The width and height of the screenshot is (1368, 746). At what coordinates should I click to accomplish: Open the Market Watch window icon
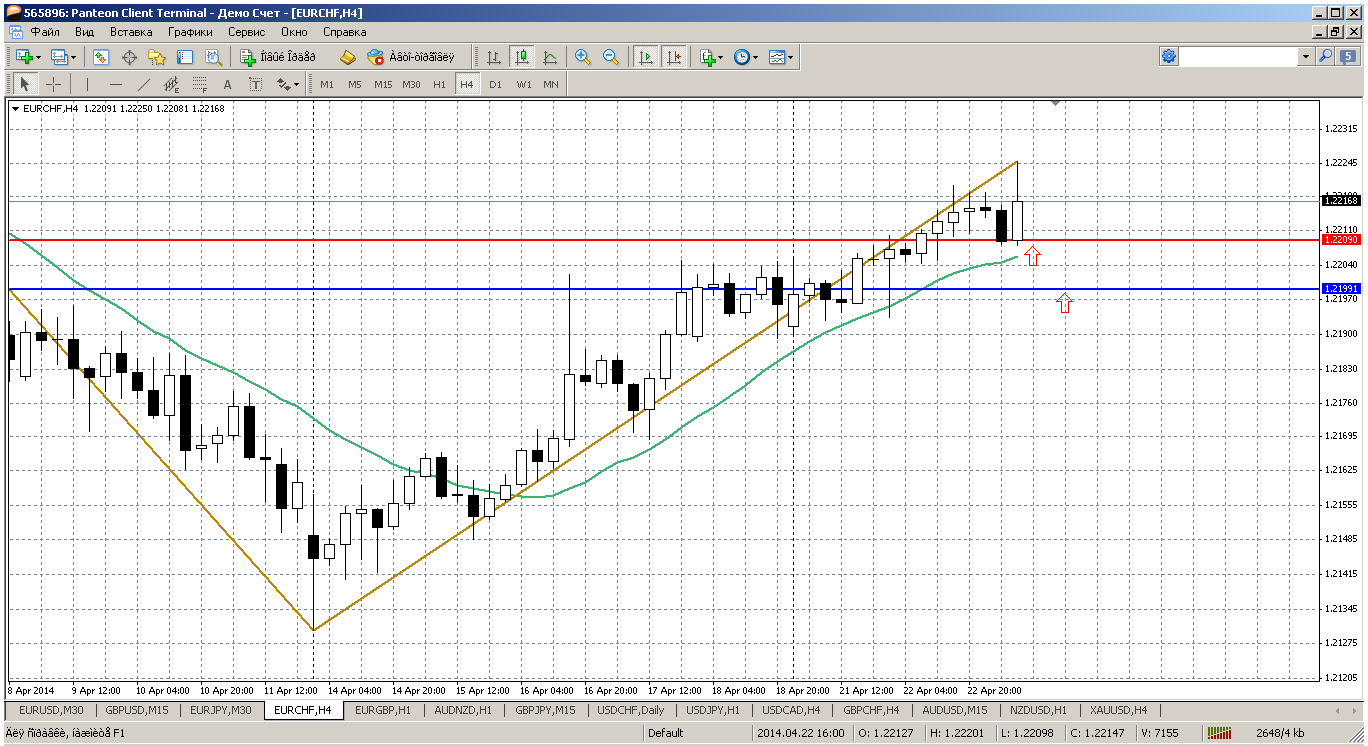tap(101, 57)
